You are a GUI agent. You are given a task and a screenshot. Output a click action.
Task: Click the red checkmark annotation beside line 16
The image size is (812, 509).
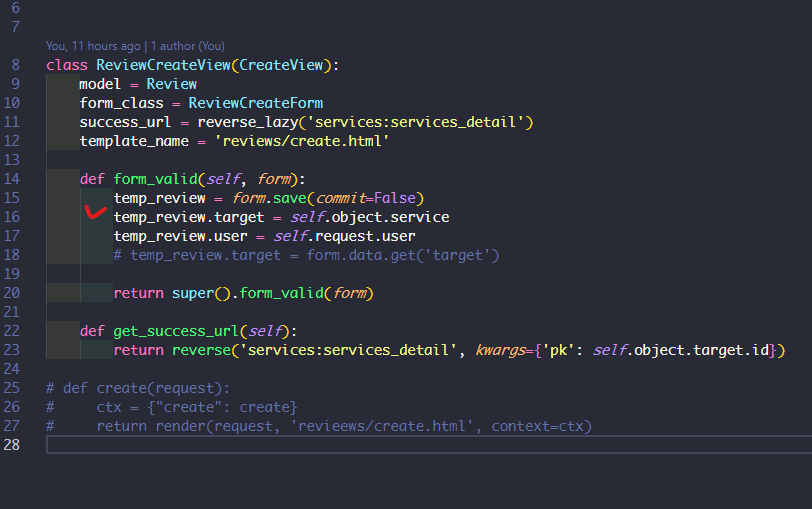pyautogui.click(x=96, y=213)
